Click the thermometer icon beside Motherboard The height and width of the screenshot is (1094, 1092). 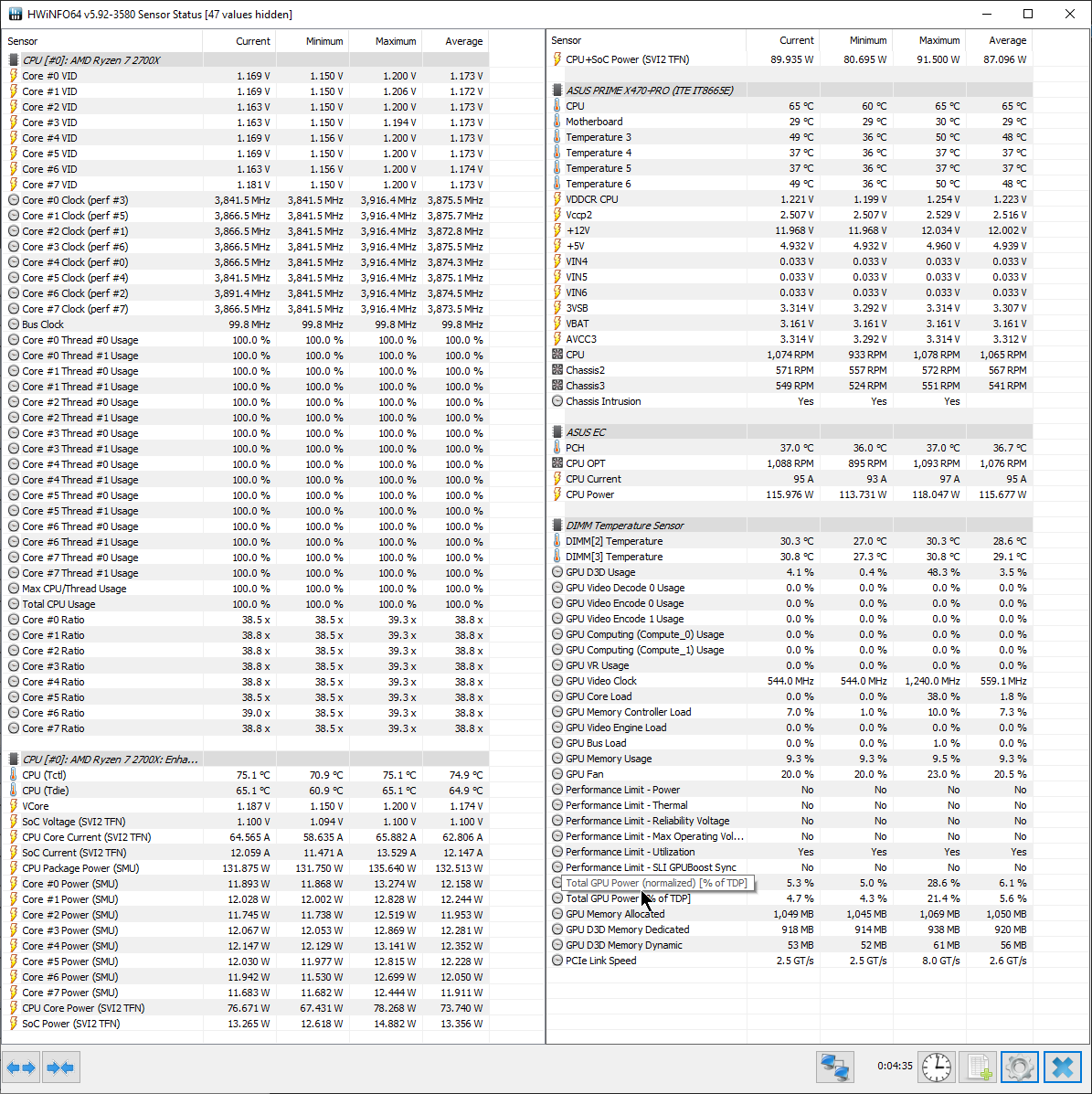point(557,122)
